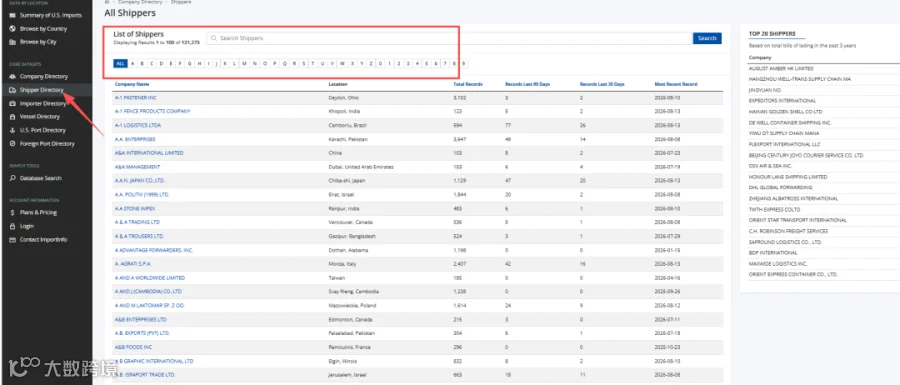Click the globe icon for Browse by Country
Screen dimensions: 900x385
pos(13,29)
